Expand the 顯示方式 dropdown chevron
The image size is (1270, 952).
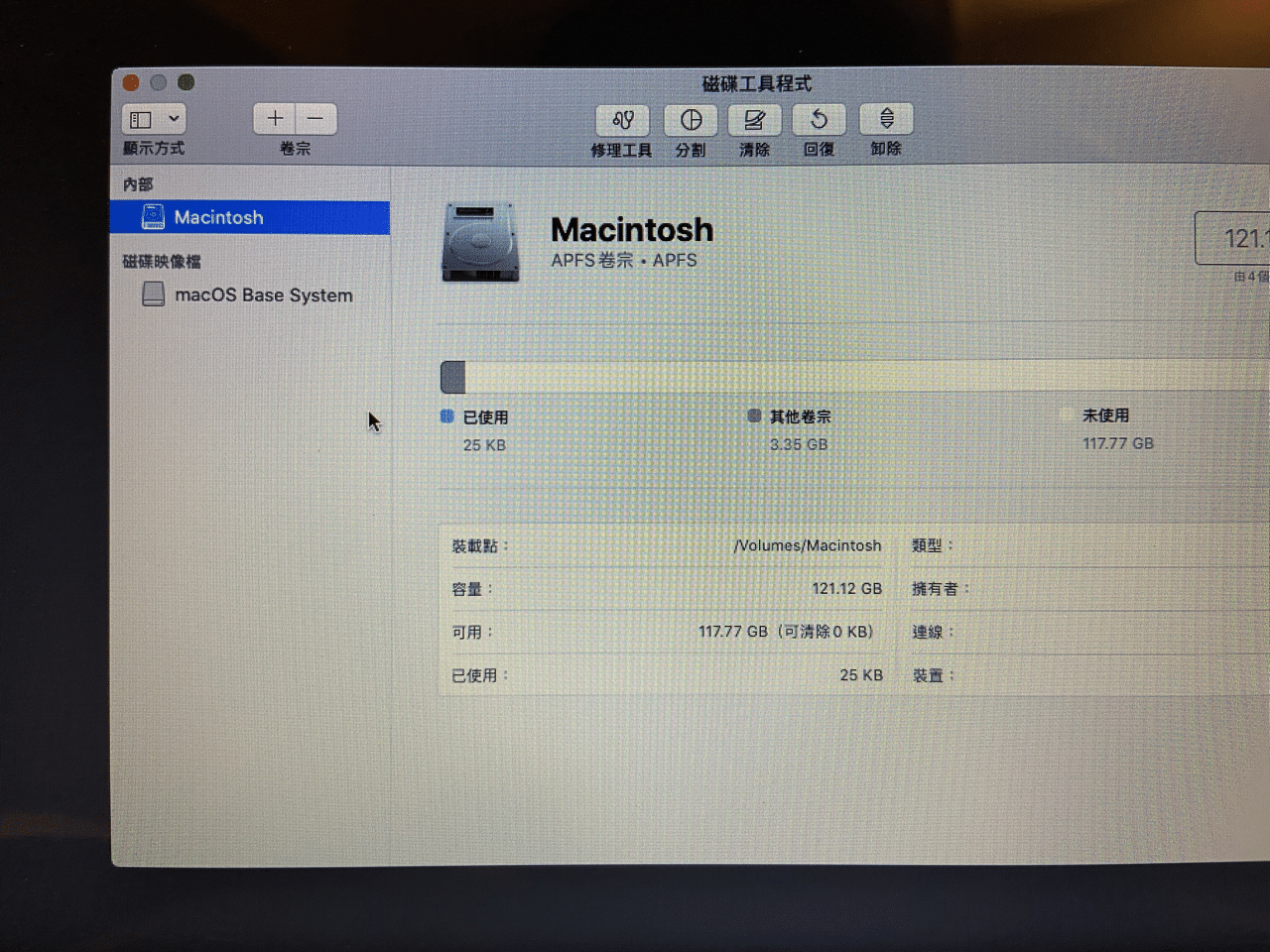click(x=174, y=119)
